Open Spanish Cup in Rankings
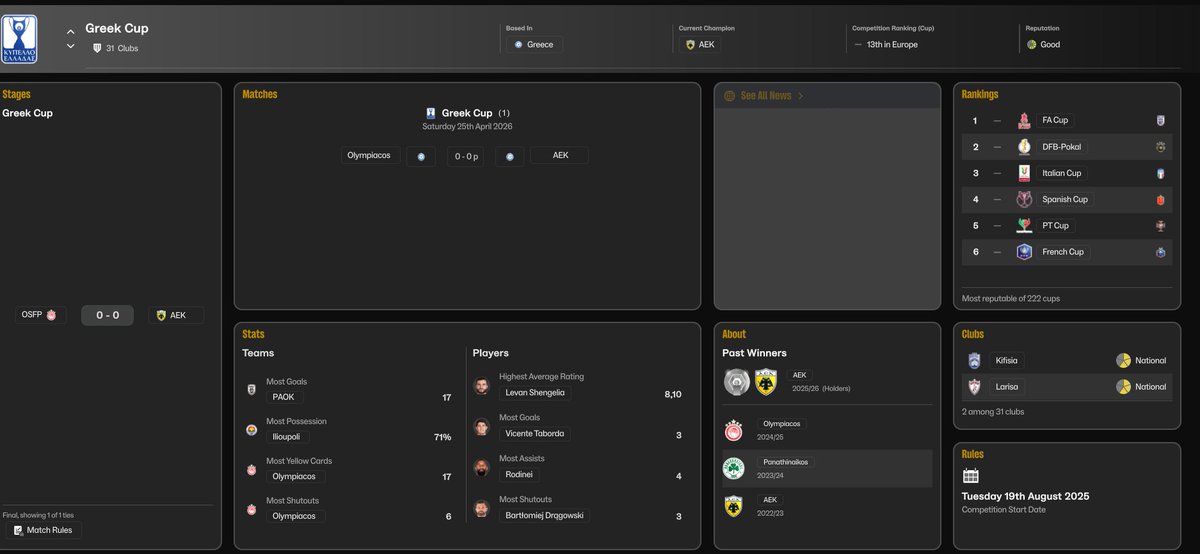The image size is (1200, 554). [1064, 199]
